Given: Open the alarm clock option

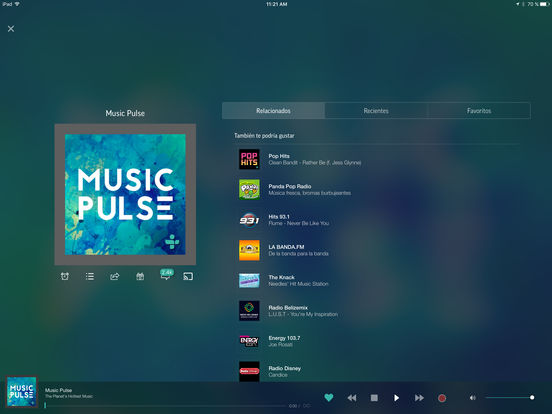Looking at the screenshot, I should 65,276.
